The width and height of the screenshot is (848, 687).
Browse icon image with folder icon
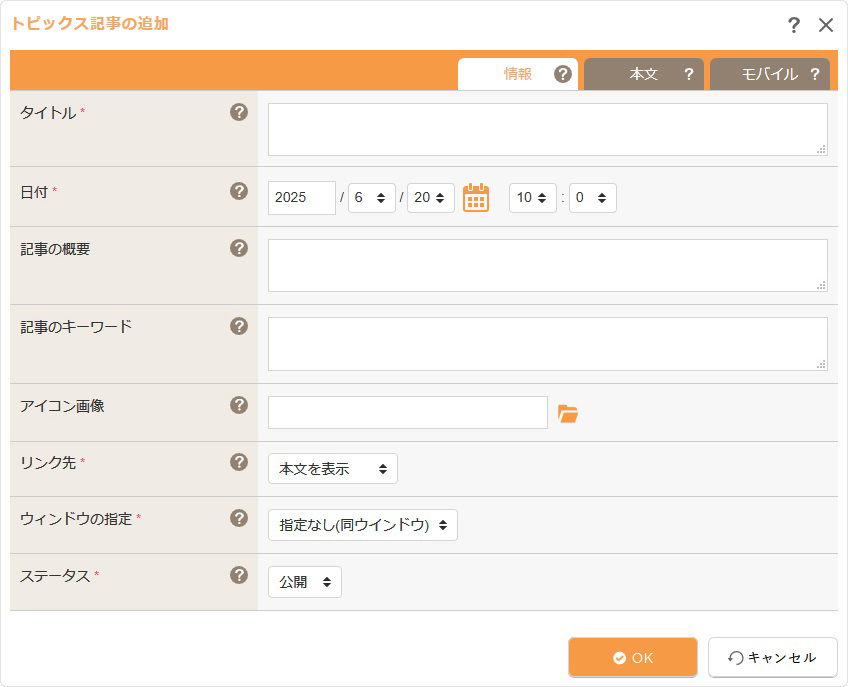(568, 414)
